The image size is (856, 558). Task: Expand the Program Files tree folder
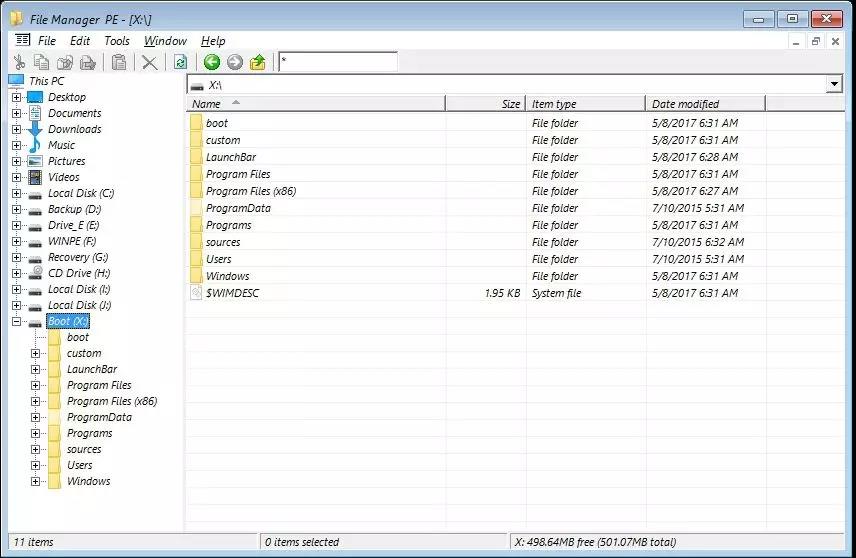coord(35,385)
